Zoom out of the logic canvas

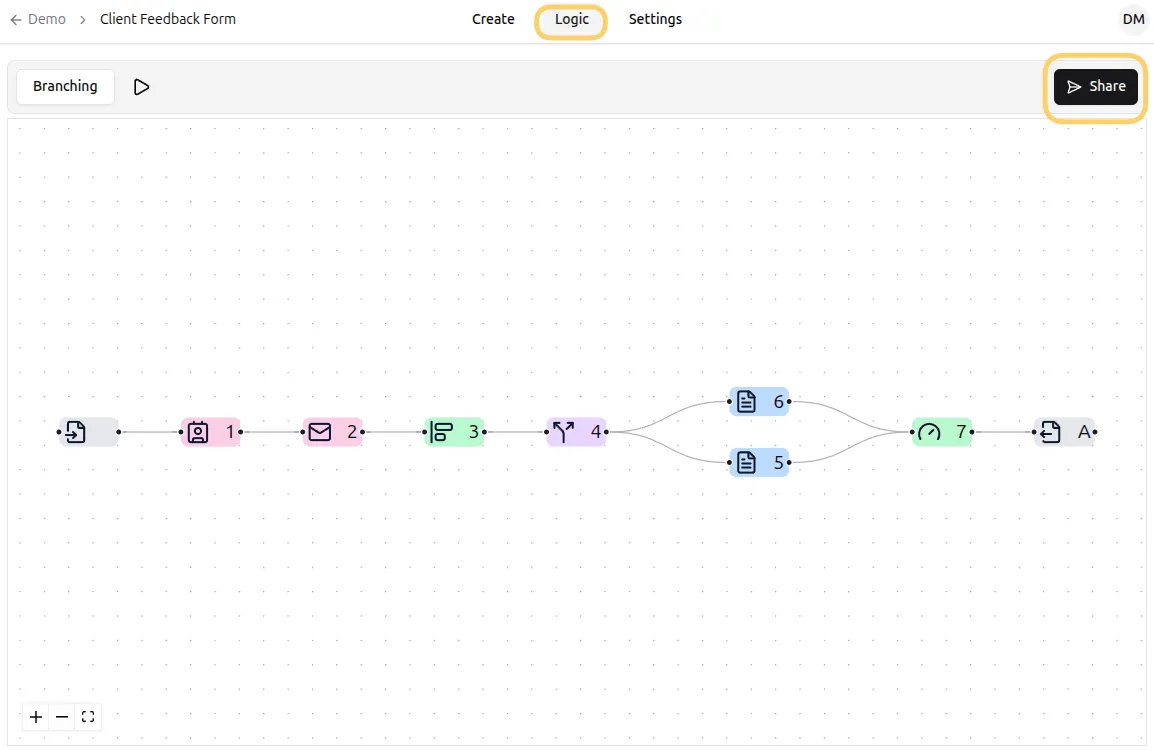click(x=61, y=717)
